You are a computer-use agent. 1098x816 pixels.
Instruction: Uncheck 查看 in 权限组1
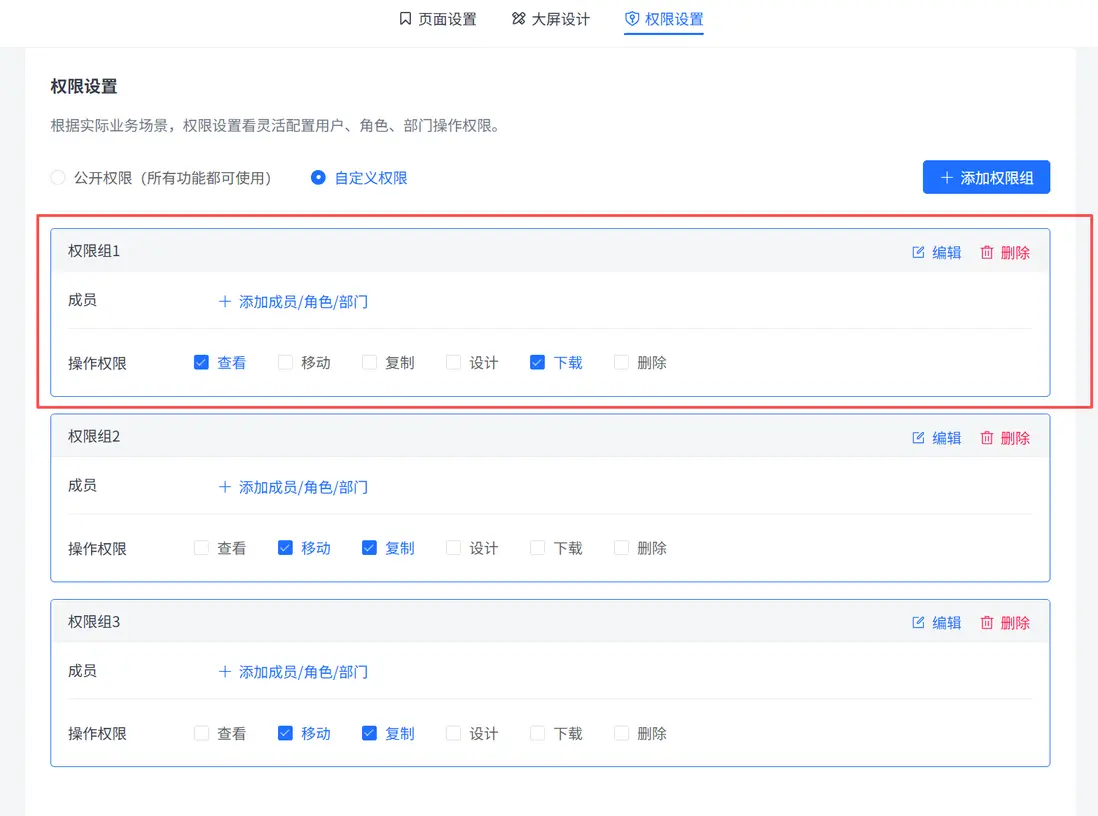[201, 362]
